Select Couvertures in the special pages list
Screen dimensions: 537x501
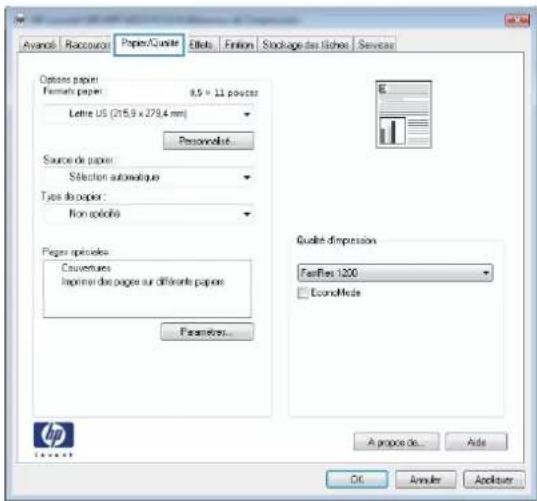point(86,268)
